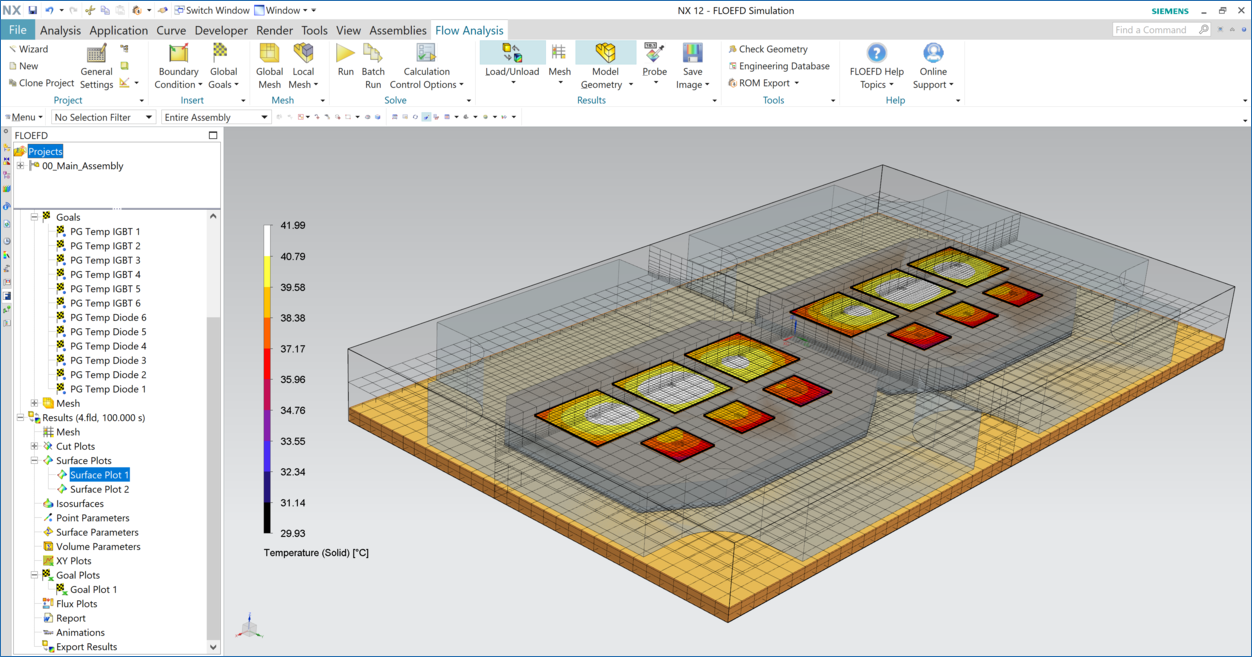Expand the Cut Plots tree node
Viewport: 1252px width, 657px height.
(x=34, y=447)
